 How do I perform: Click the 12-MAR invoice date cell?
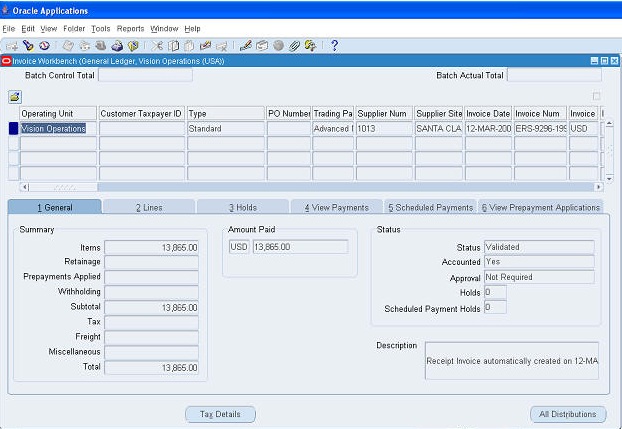(x=488, y=129)
